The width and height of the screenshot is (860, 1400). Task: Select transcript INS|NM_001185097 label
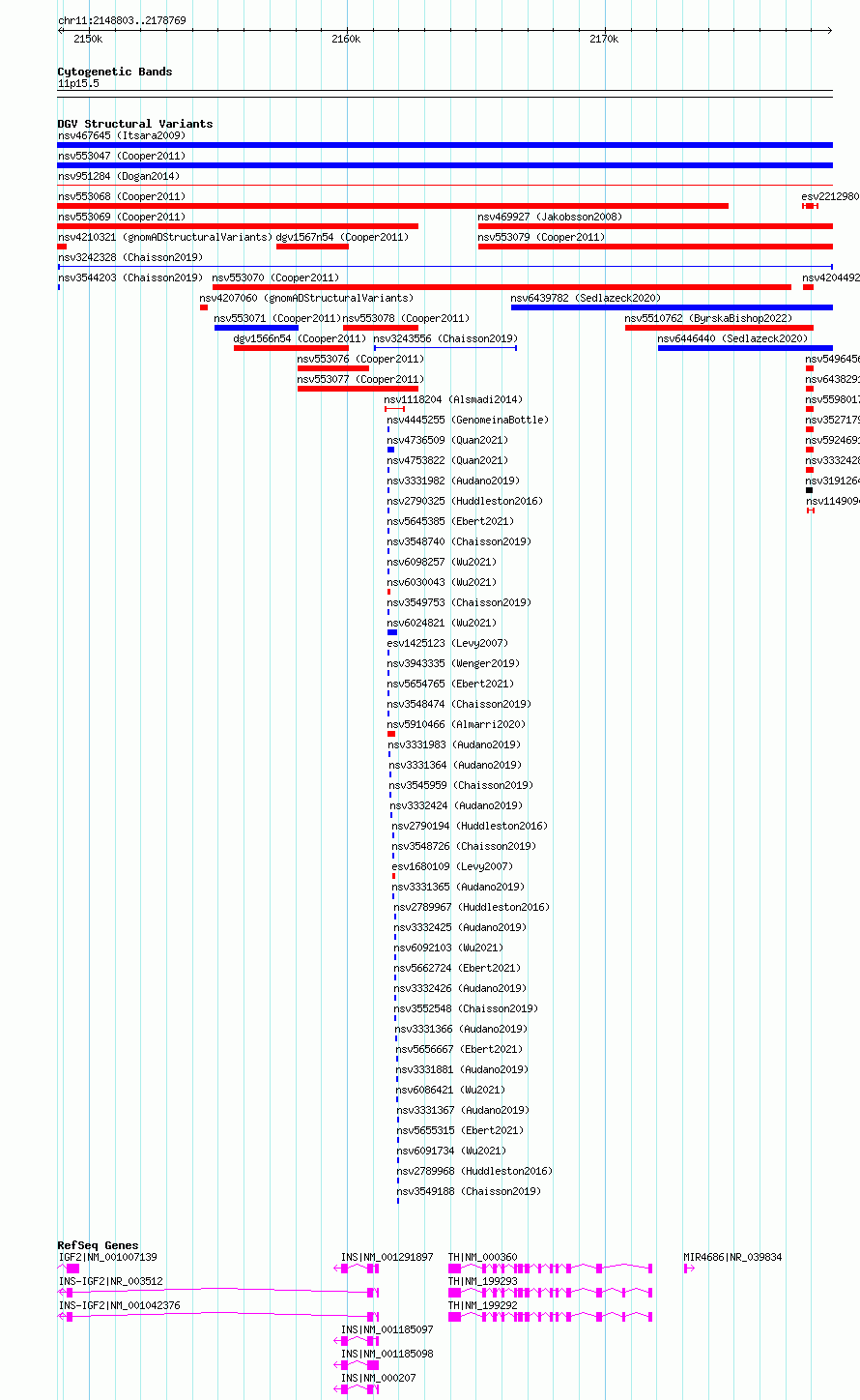pos(387,1329)
